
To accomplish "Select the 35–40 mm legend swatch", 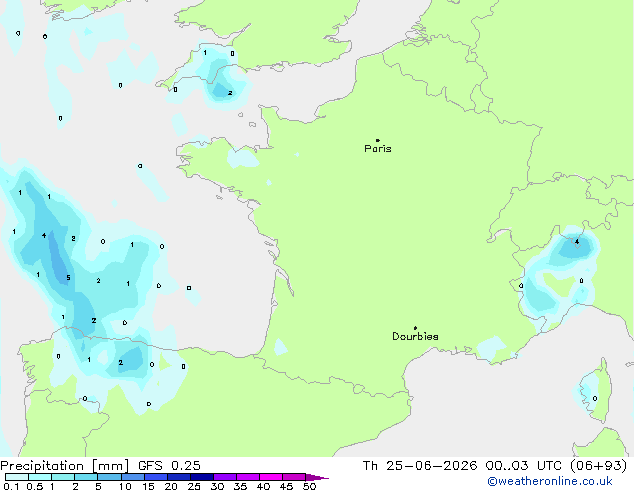I will (247, 477).
